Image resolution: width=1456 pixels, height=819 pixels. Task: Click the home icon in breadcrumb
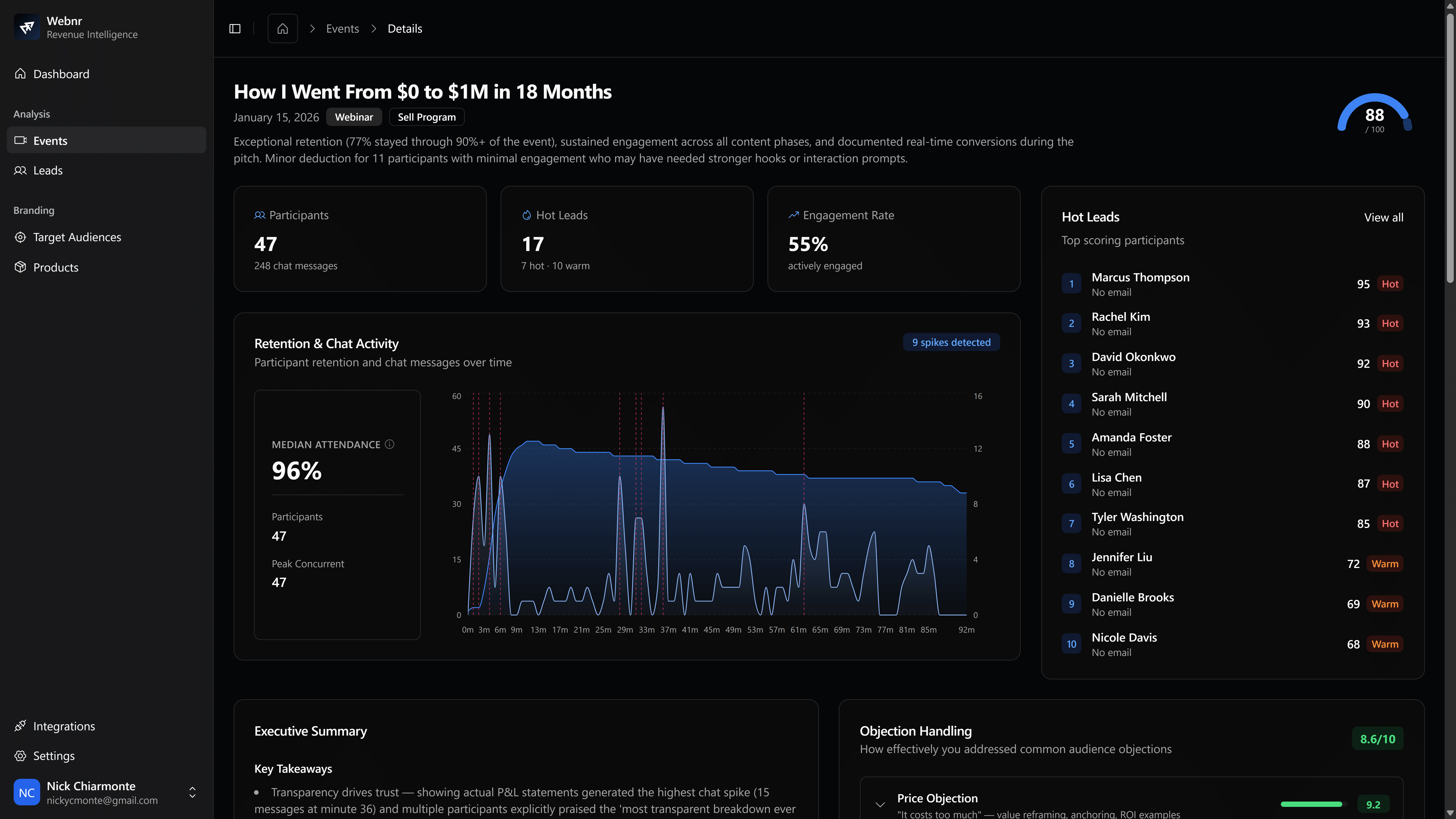(283, 29)
